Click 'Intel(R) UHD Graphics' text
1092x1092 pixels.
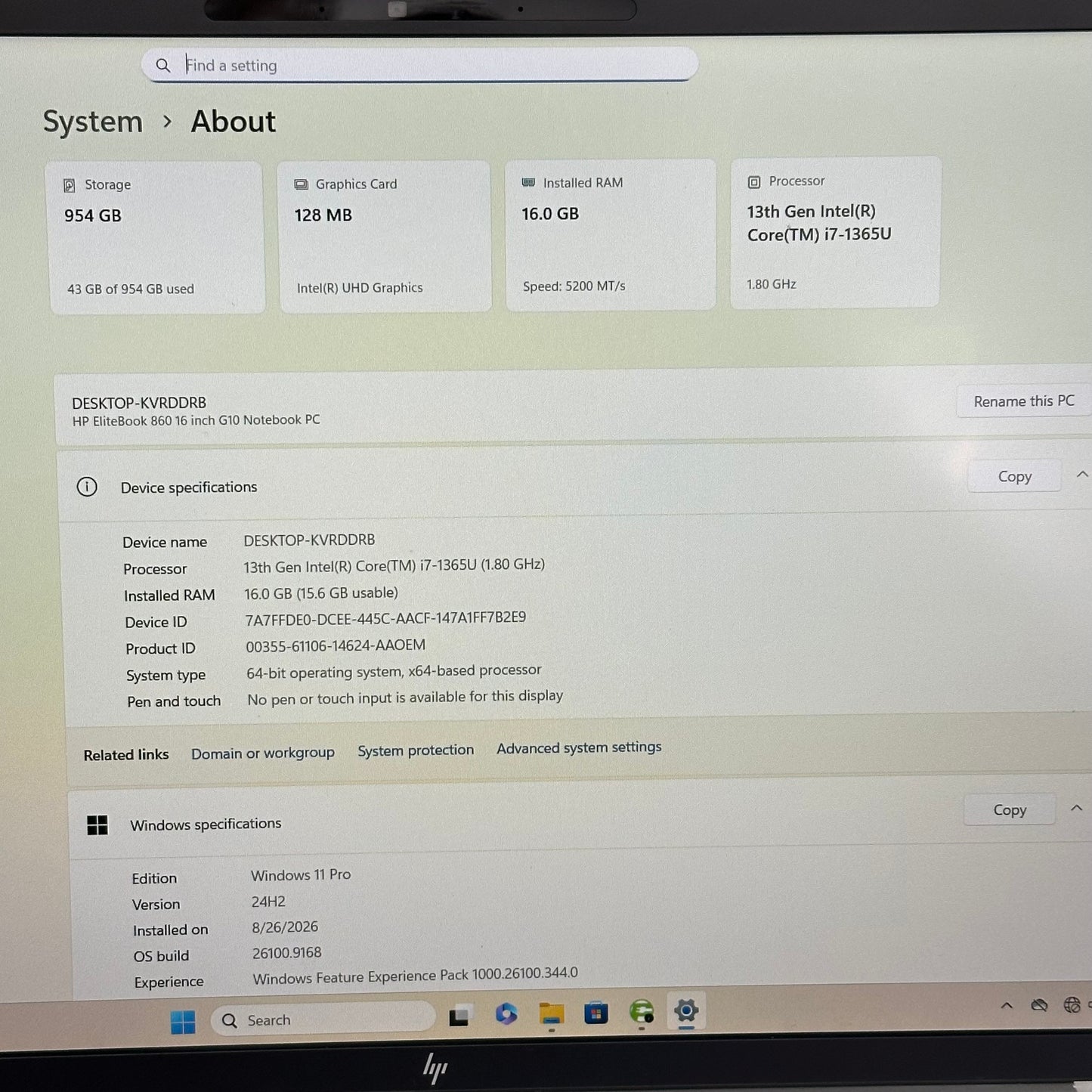[x=360, y=288]
